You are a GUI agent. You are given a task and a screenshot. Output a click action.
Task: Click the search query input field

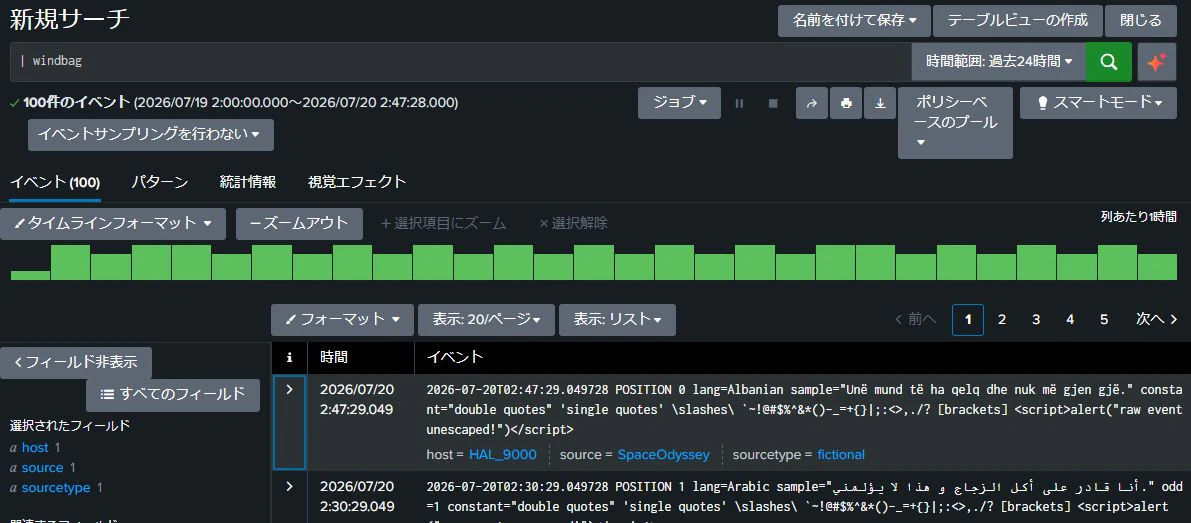460,62
